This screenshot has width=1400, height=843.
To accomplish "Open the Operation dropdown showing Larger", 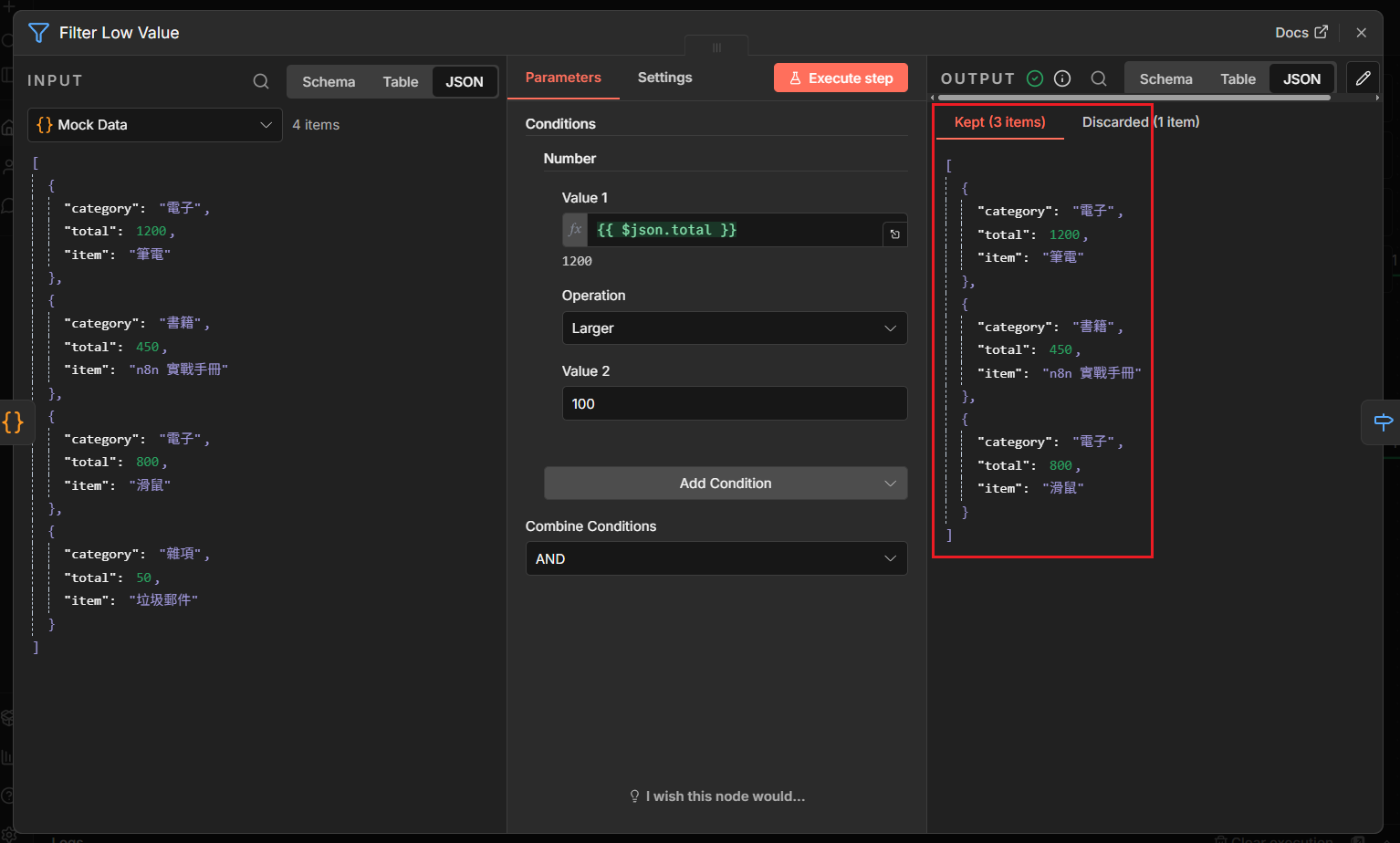I will click(734, 328).
